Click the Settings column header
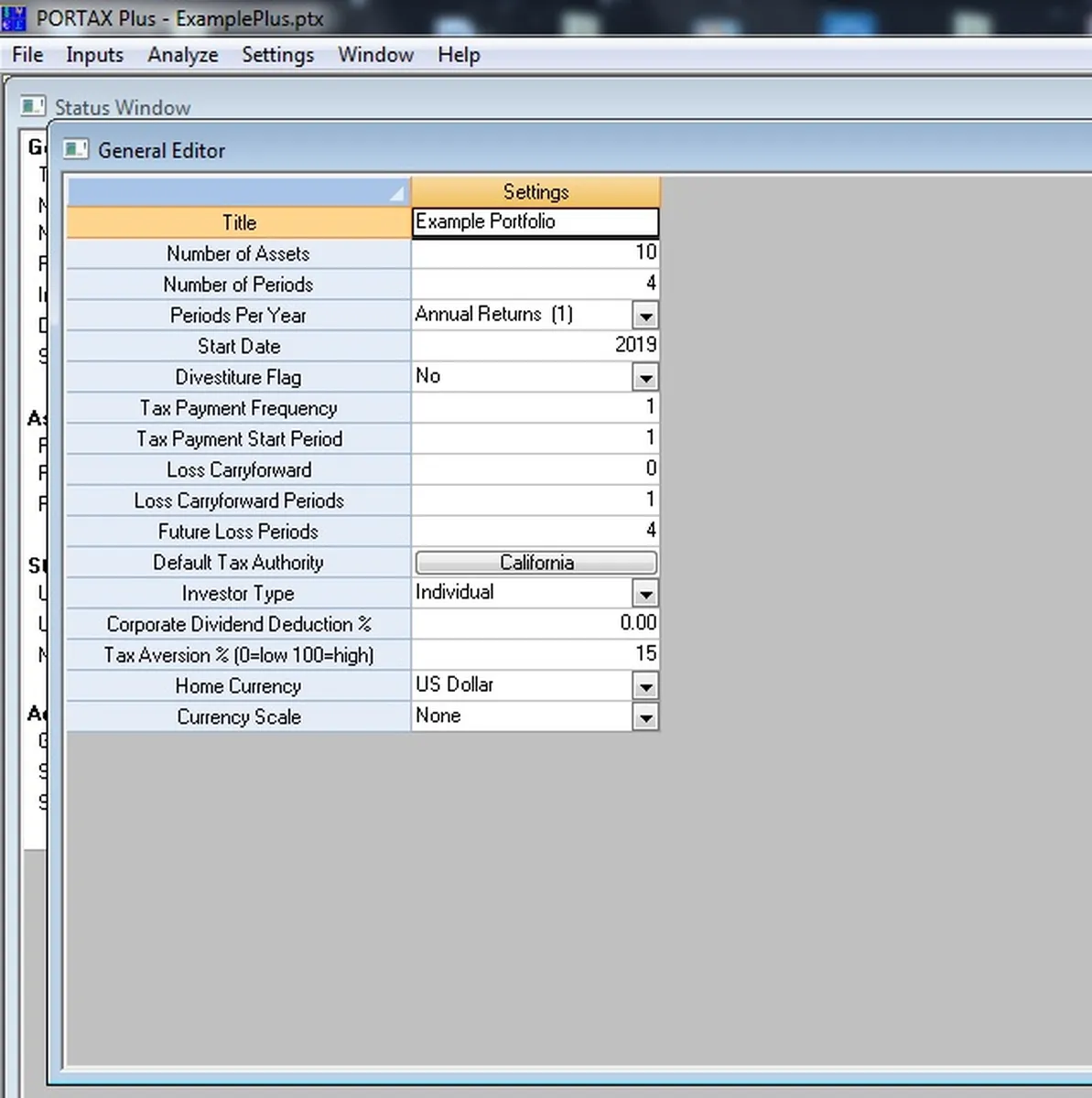1092x1098 pixels. [x=535, y=192]
